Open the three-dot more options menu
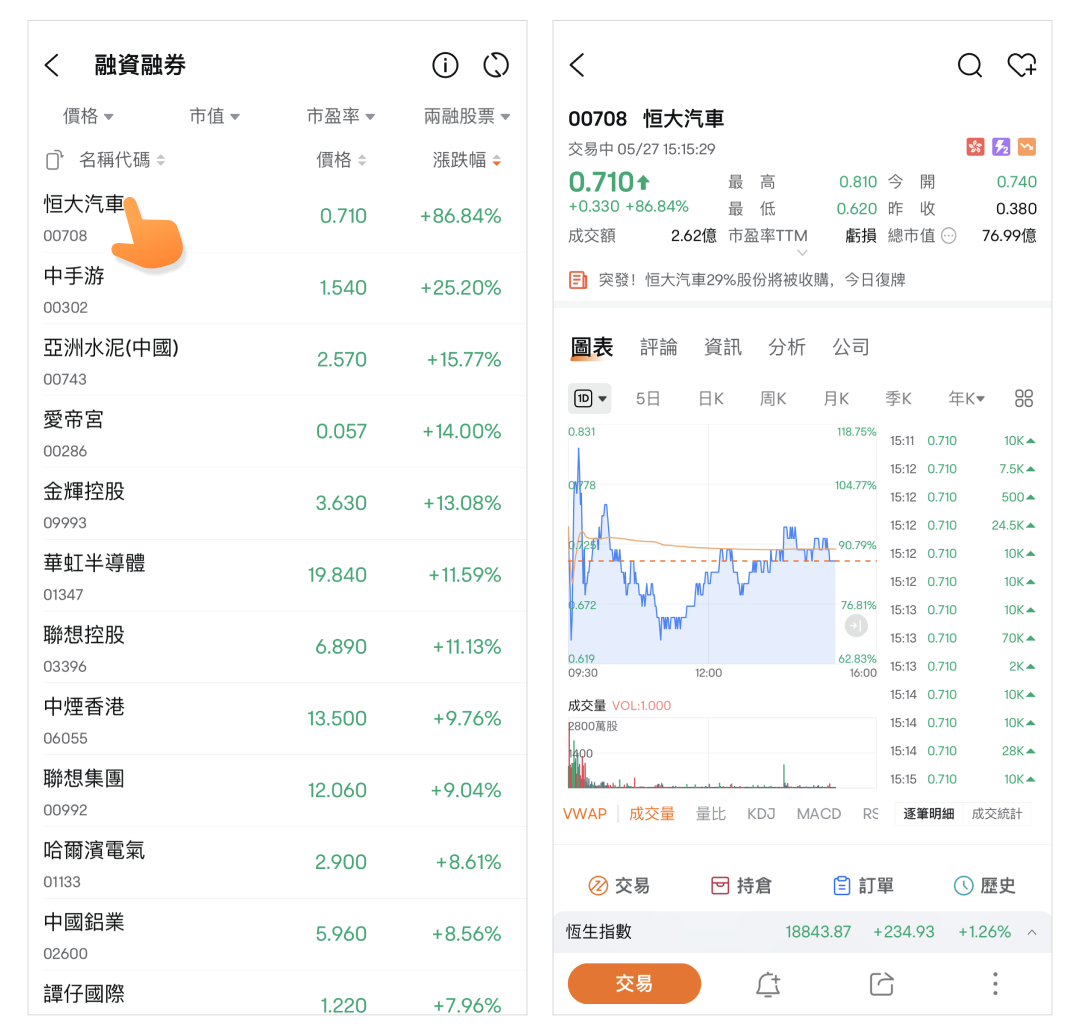Viewport: 1080px width, 1036px height. (994, 984)
